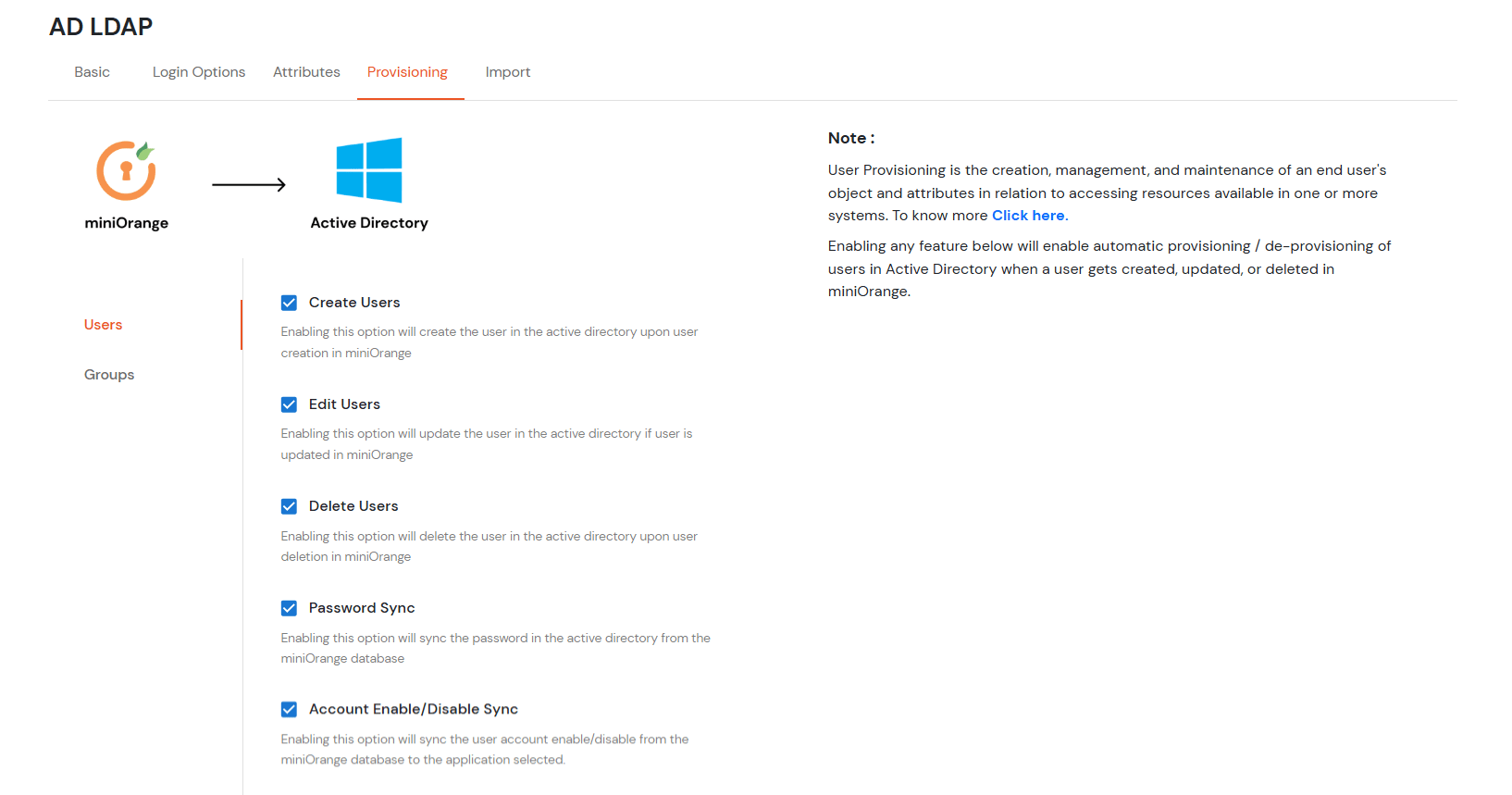Go to the Attributes tab
The width and height of the screenshot is (1512, 795).
[x=306, y=72]
